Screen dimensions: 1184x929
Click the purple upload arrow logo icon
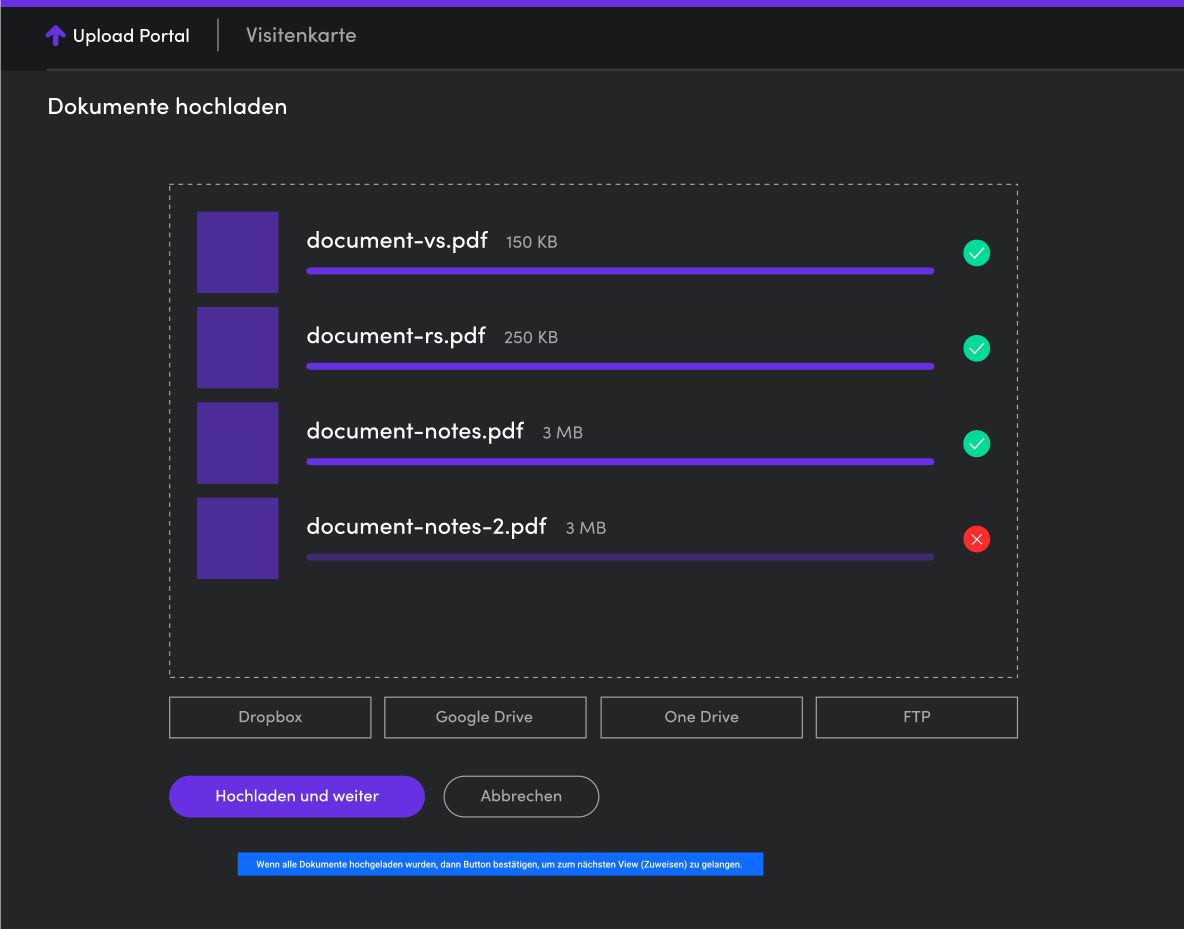[x=55, y=36]
